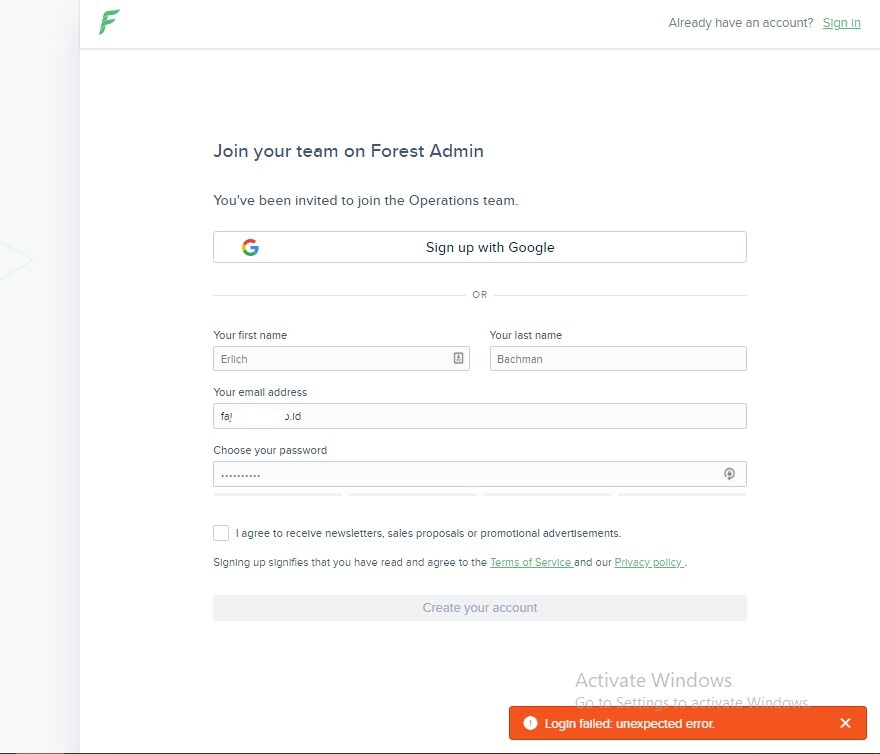Image resolution: width=880 pixels, height=754 pixels.
Task: Dismiss the Login failed notification
Action: pos(845,723)
